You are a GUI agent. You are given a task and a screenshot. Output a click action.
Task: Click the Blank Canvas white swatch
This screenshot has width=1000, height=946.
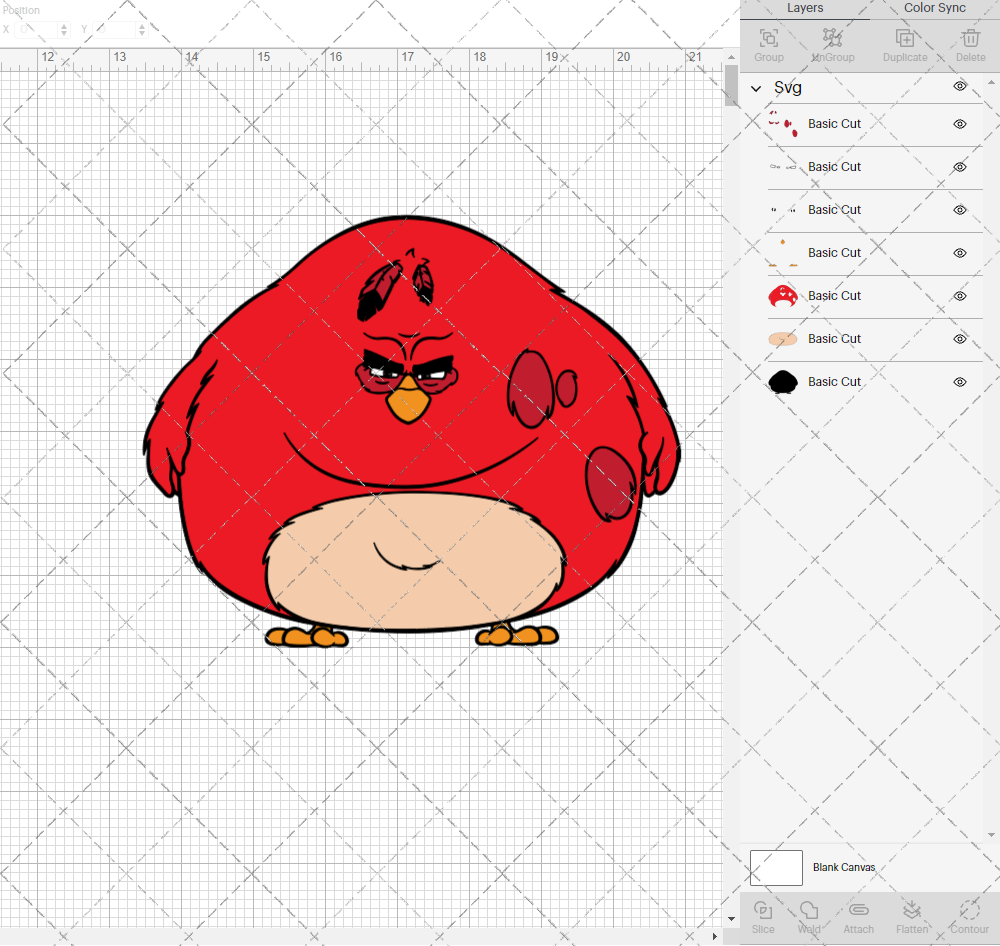(x=776, y=868)
